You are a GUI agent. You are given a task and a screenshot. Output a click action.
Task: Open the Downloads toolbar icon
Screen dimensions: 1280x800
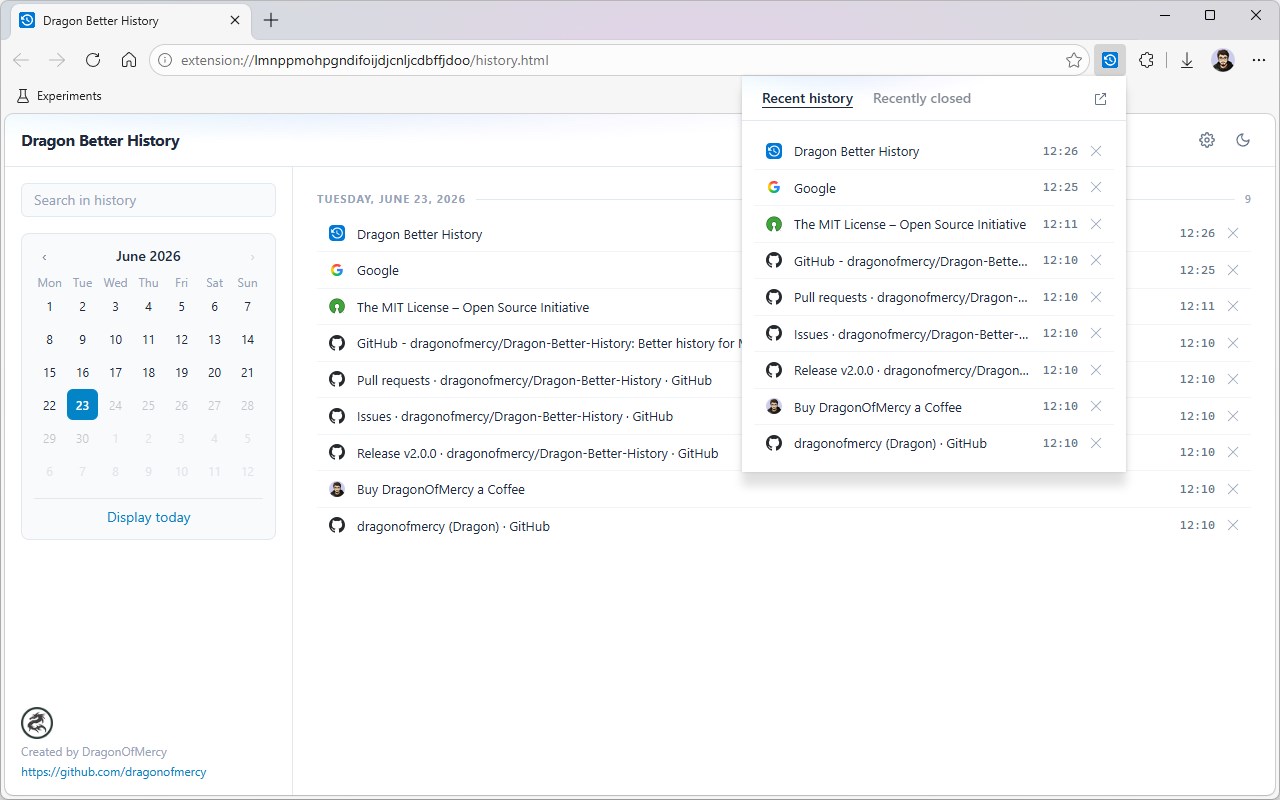point(1187,60)
